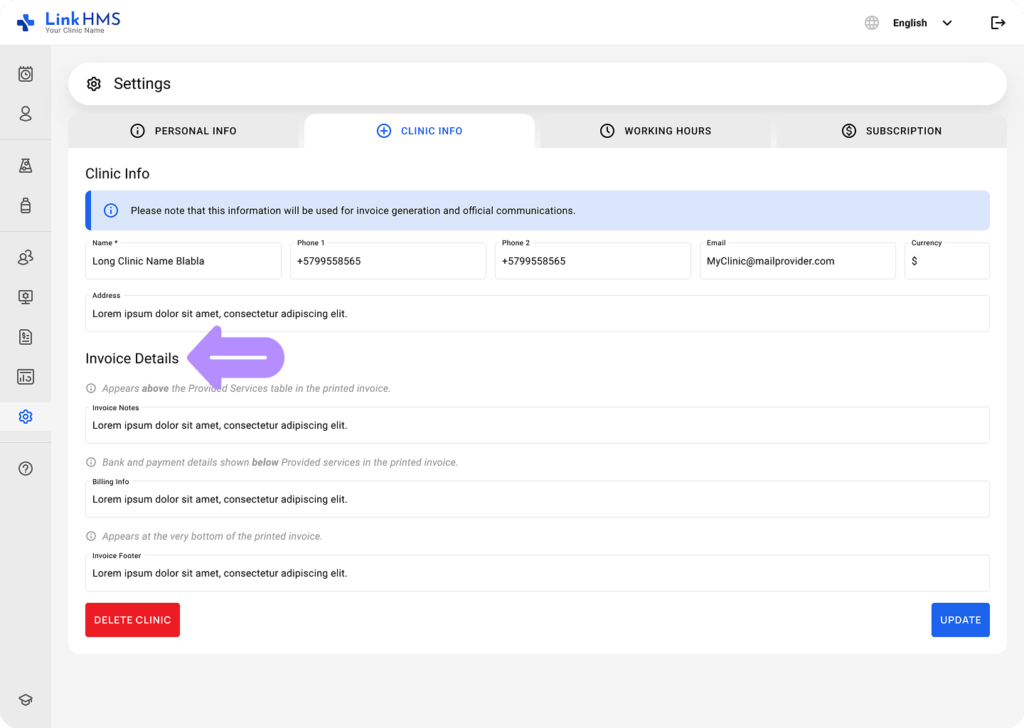The width and height of the screenshot is (1024, 728).
Task: Select the highlighted Settings gear icon
Action: point(25,416)
